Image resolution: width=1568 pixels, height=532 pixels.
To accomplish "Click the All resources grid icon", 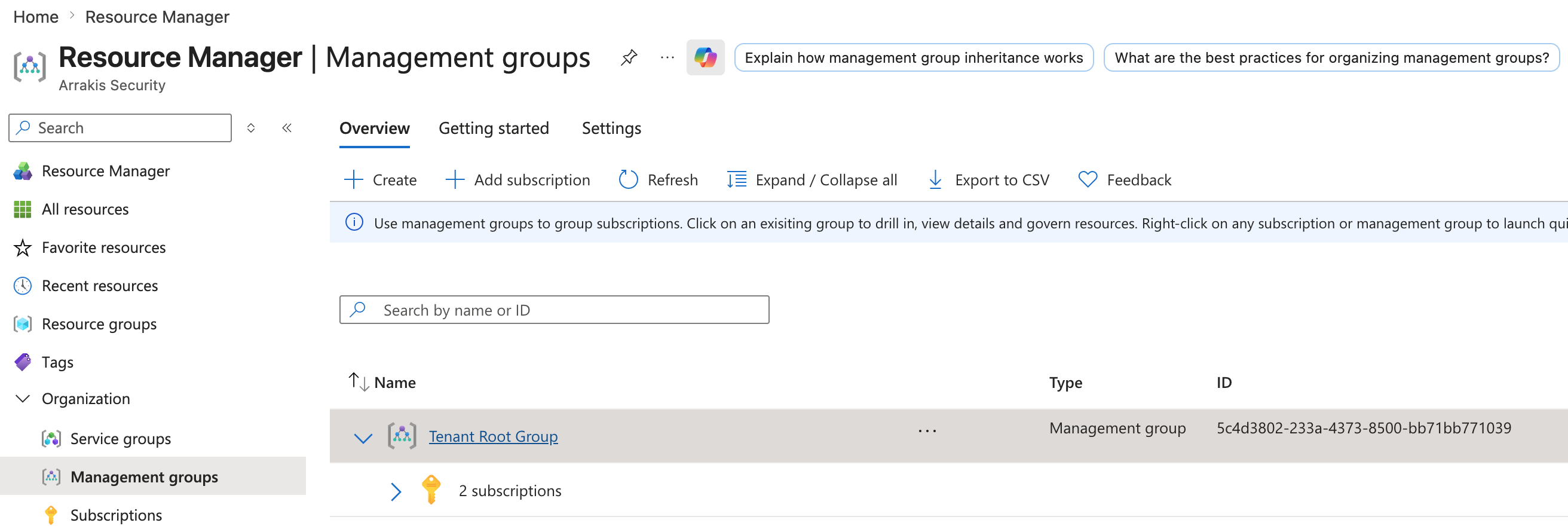I will [x=23, y=209].
